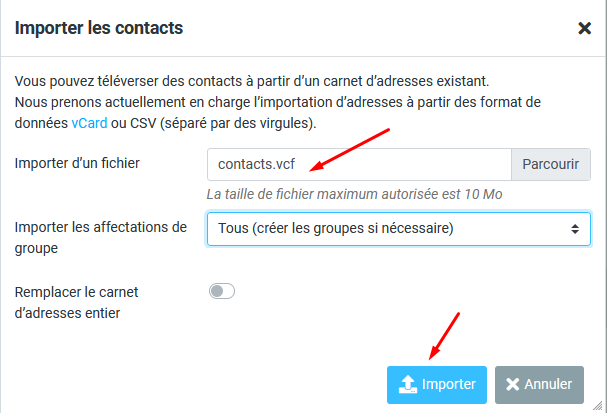Viewport: 607px width, 413px height.
Task: Click the upload icon on Importer button
Action: coord(408,384)
